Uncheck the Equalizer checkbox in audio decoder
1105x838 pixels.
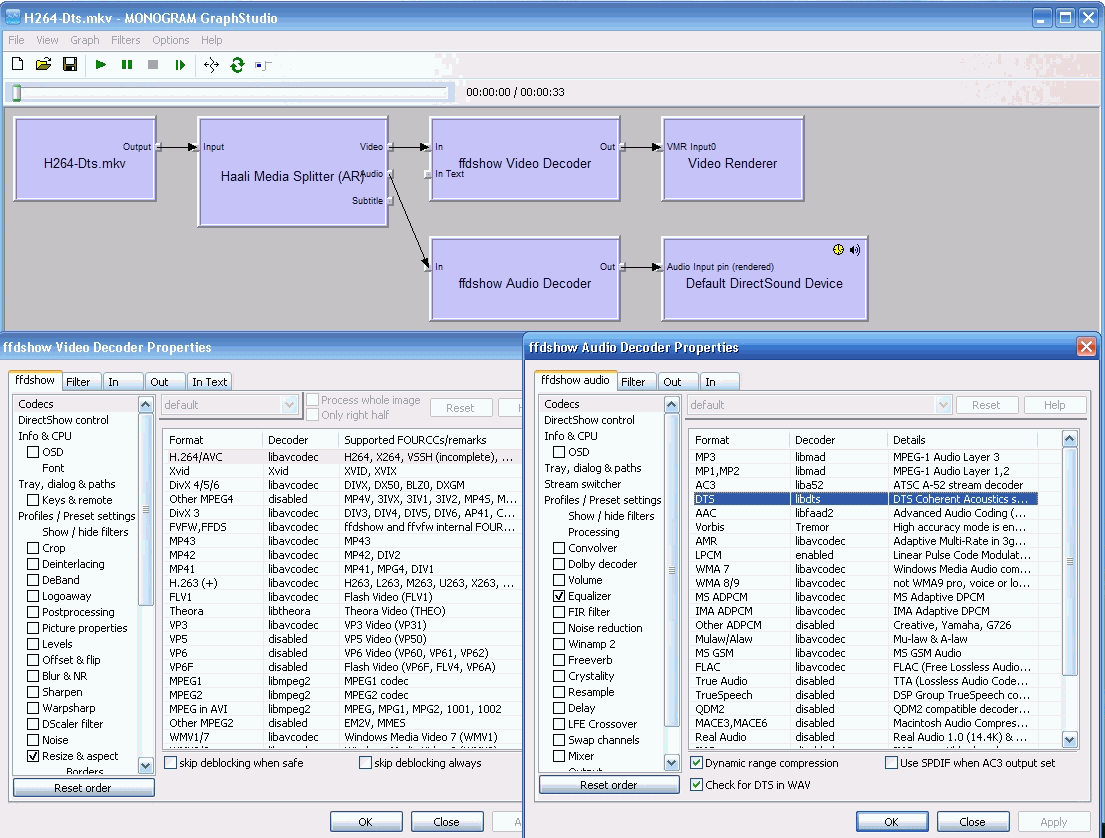pyautogui.click(x=559, y=596)
